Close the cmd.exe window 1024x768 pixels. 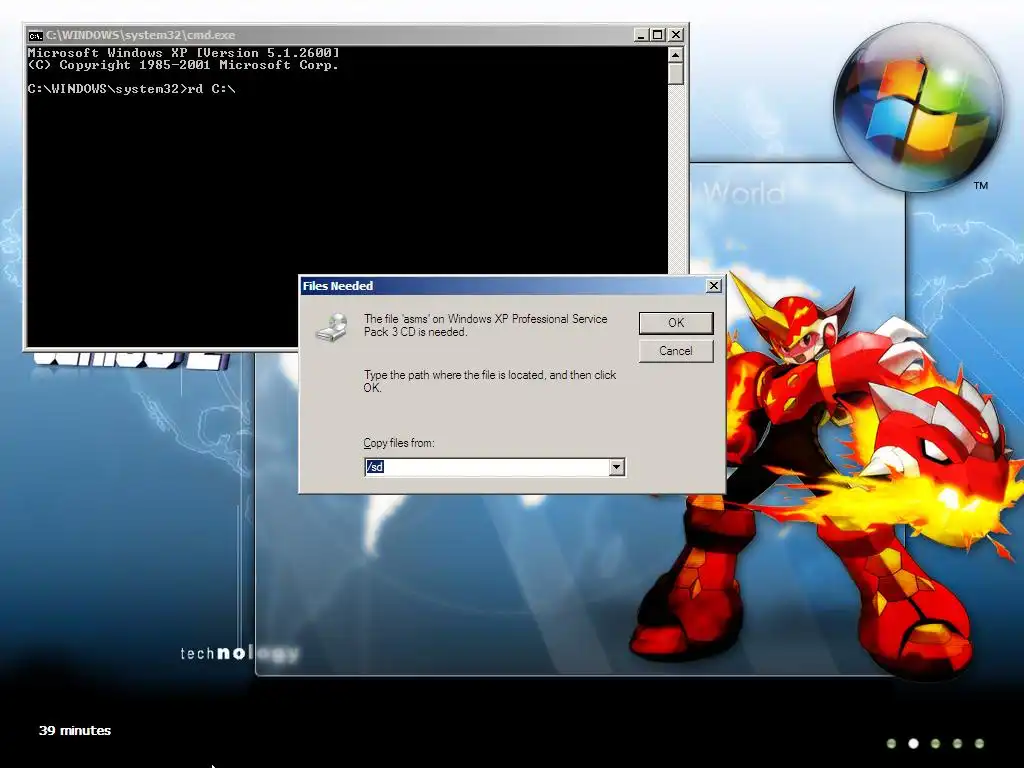click(676, 35)
